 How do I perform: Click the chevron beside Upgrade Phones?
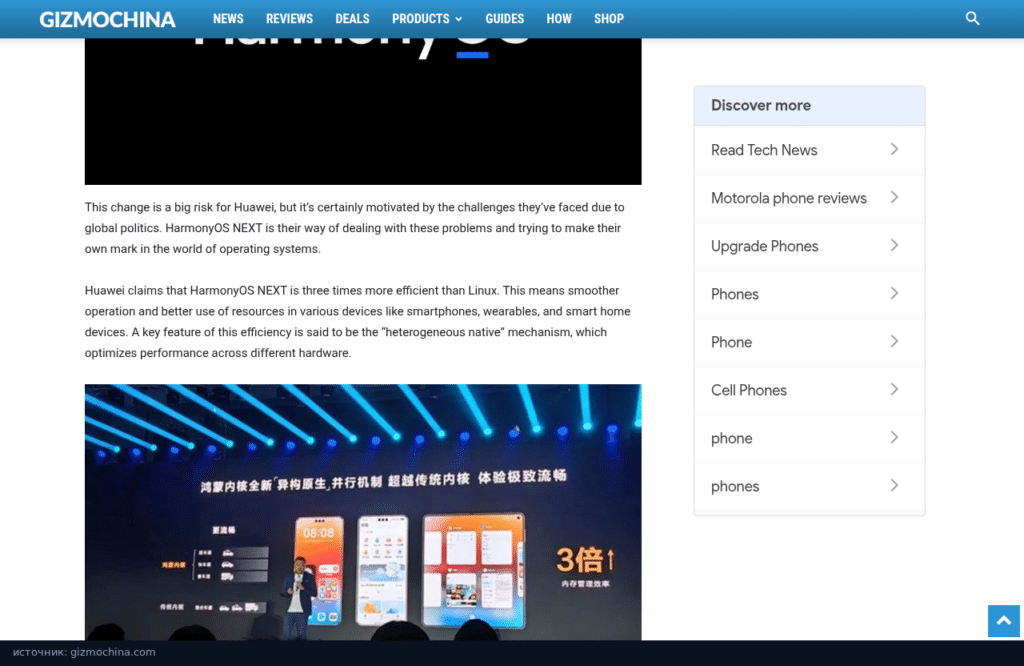coord(895,246)
